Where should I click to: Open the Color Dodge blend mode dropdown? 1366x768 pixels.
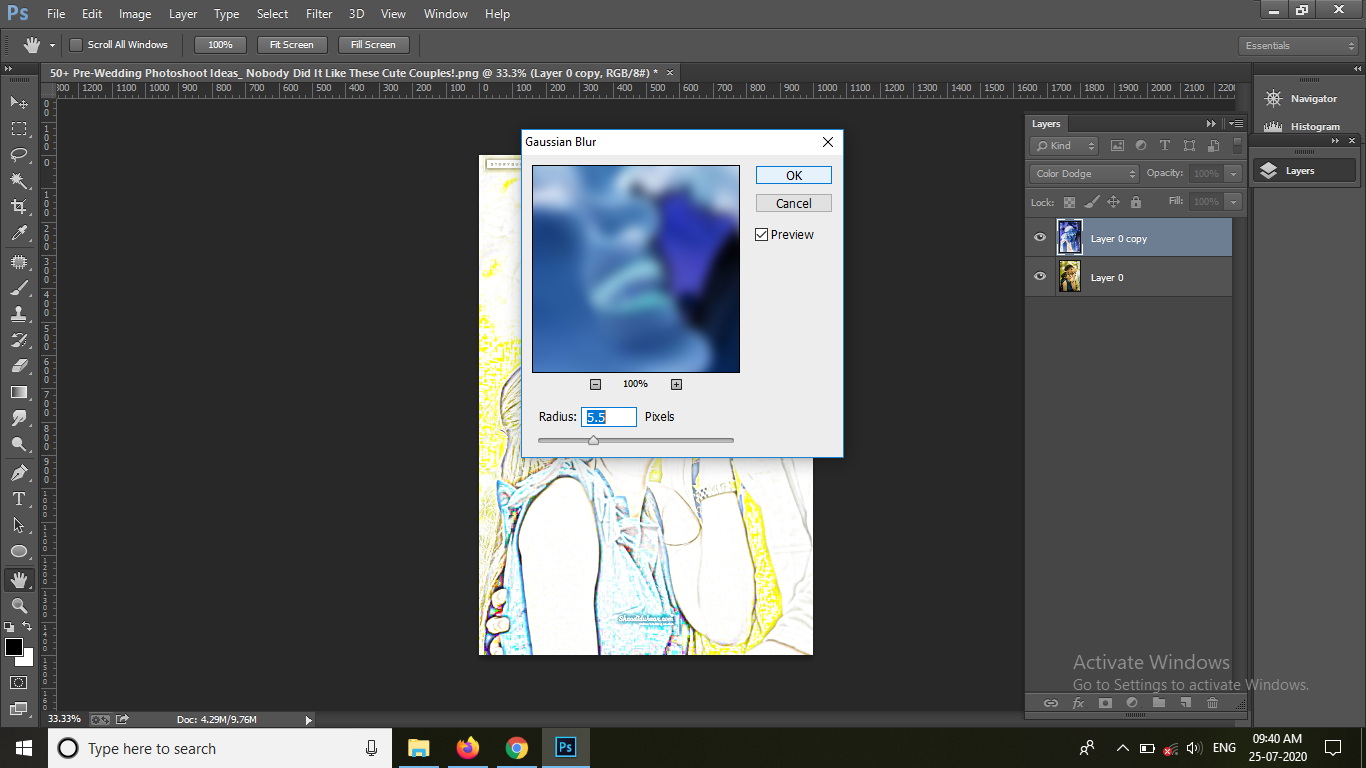pyautogui.click(x=1084, y=174)
